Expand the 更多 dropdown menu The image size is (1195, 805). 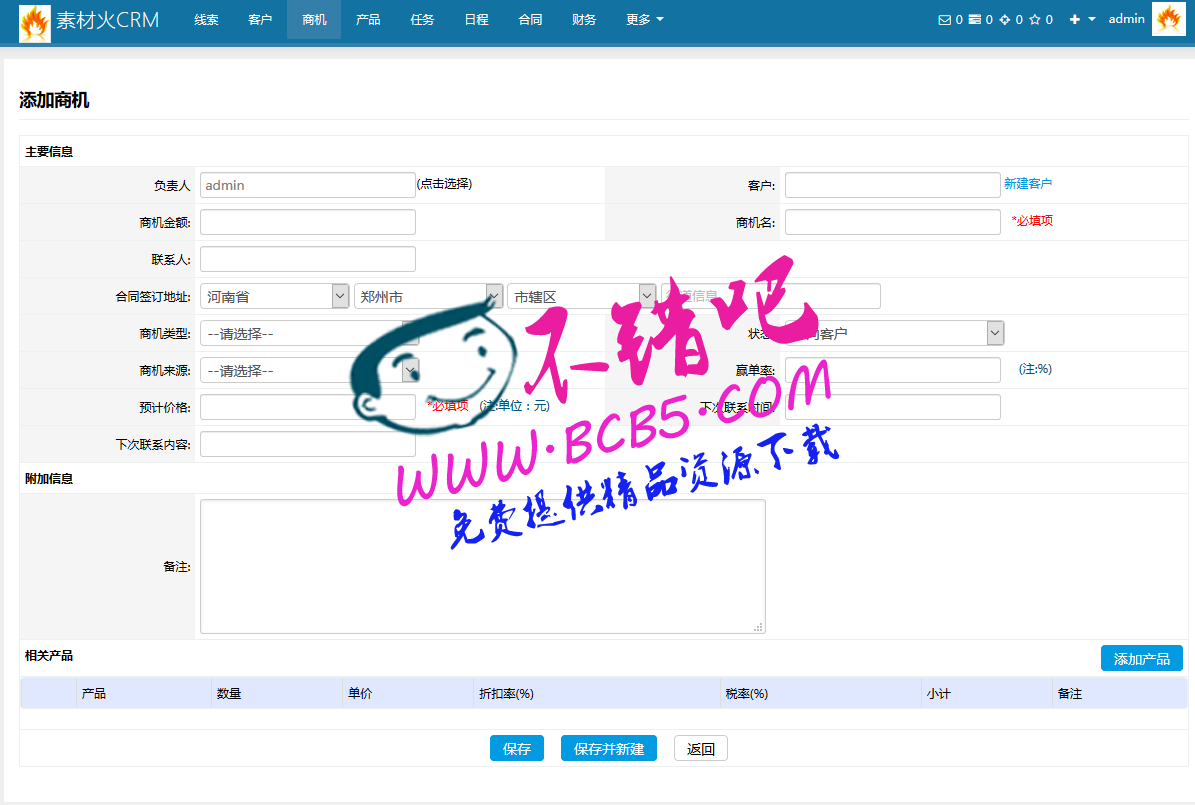click(645, 20)
